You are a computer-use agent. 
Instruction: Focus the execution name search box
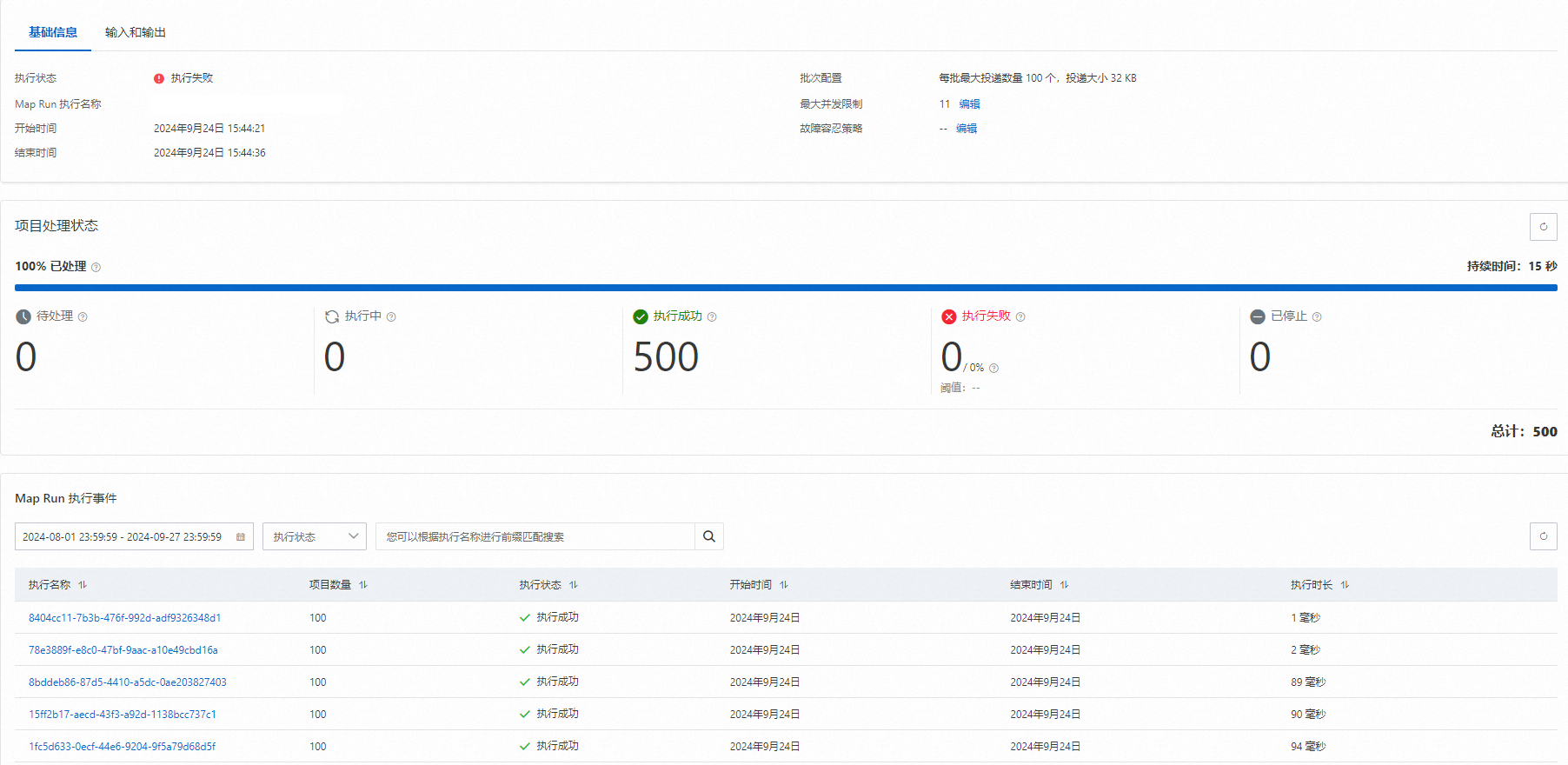tap(535, 536)
